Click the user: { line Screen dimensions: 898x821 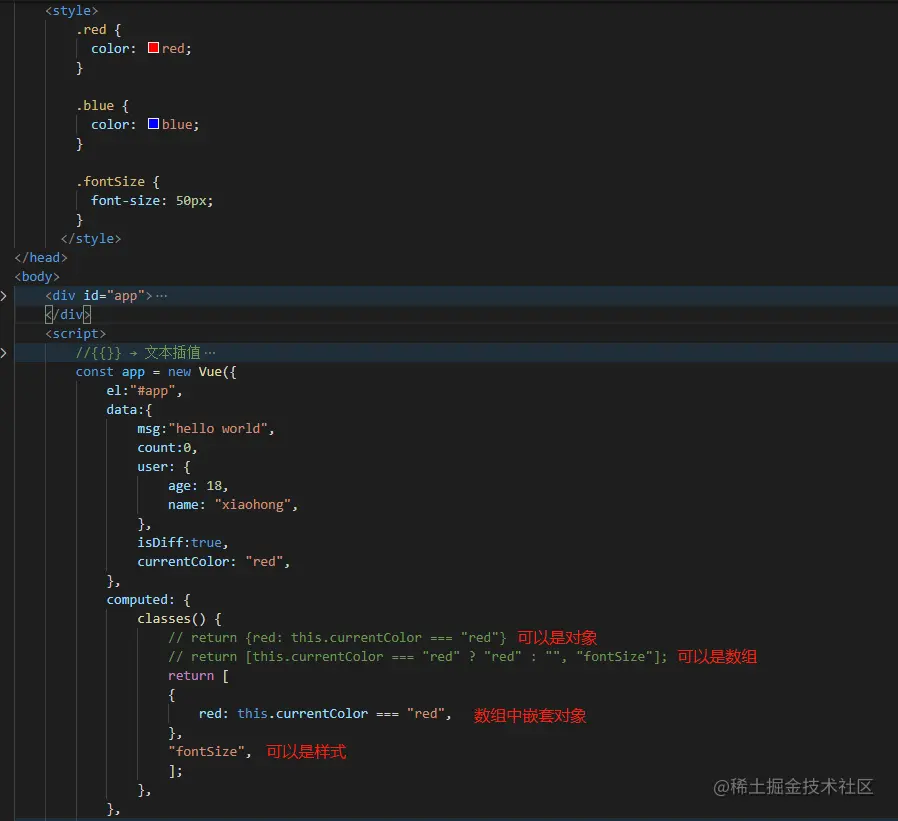[x=164, y=467]
